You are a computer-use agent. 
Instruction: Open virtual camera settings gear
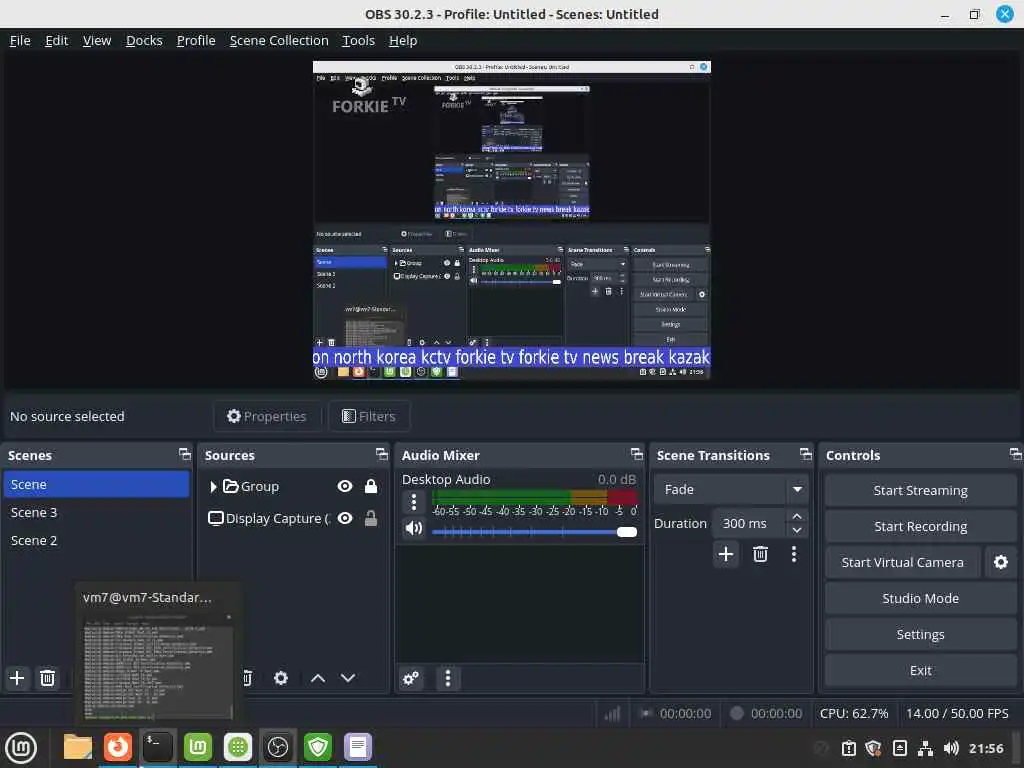tap(1000, 562)
